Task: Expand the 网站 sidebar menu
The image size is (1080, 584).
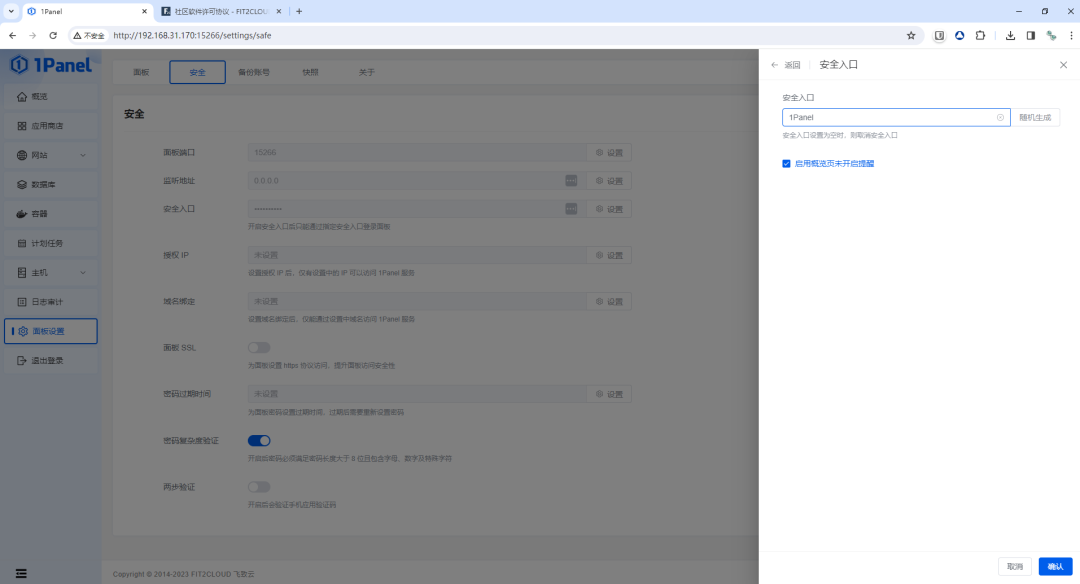Action: pos(45,155)
